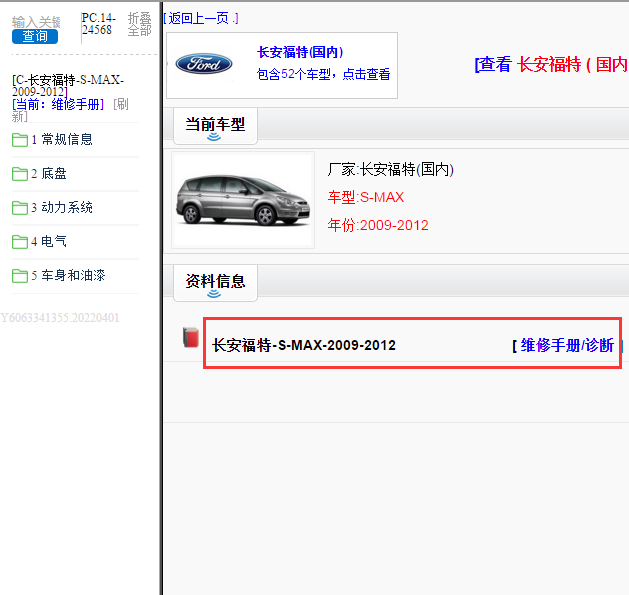Click the 厂家:长安福特(国内) text
The height and width of the screenshot is (595, 629).
(x=390, y=169)
